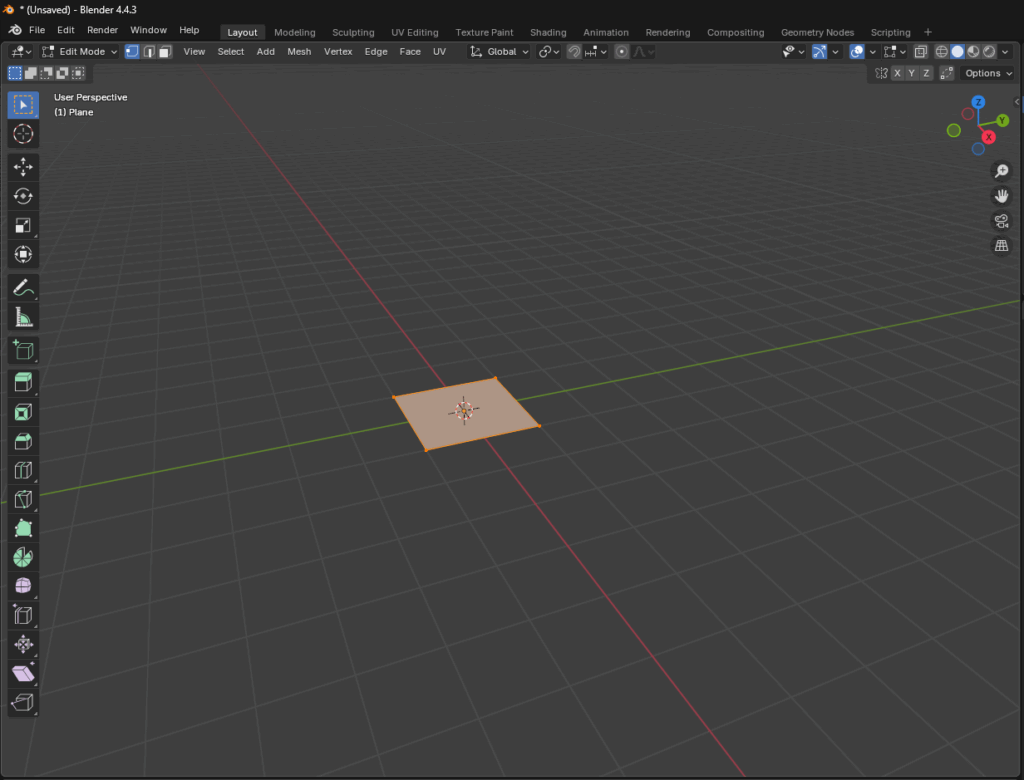Switch to material preview shading
The width and height of the screenshot is (1024, 780).
click(974, 52)
